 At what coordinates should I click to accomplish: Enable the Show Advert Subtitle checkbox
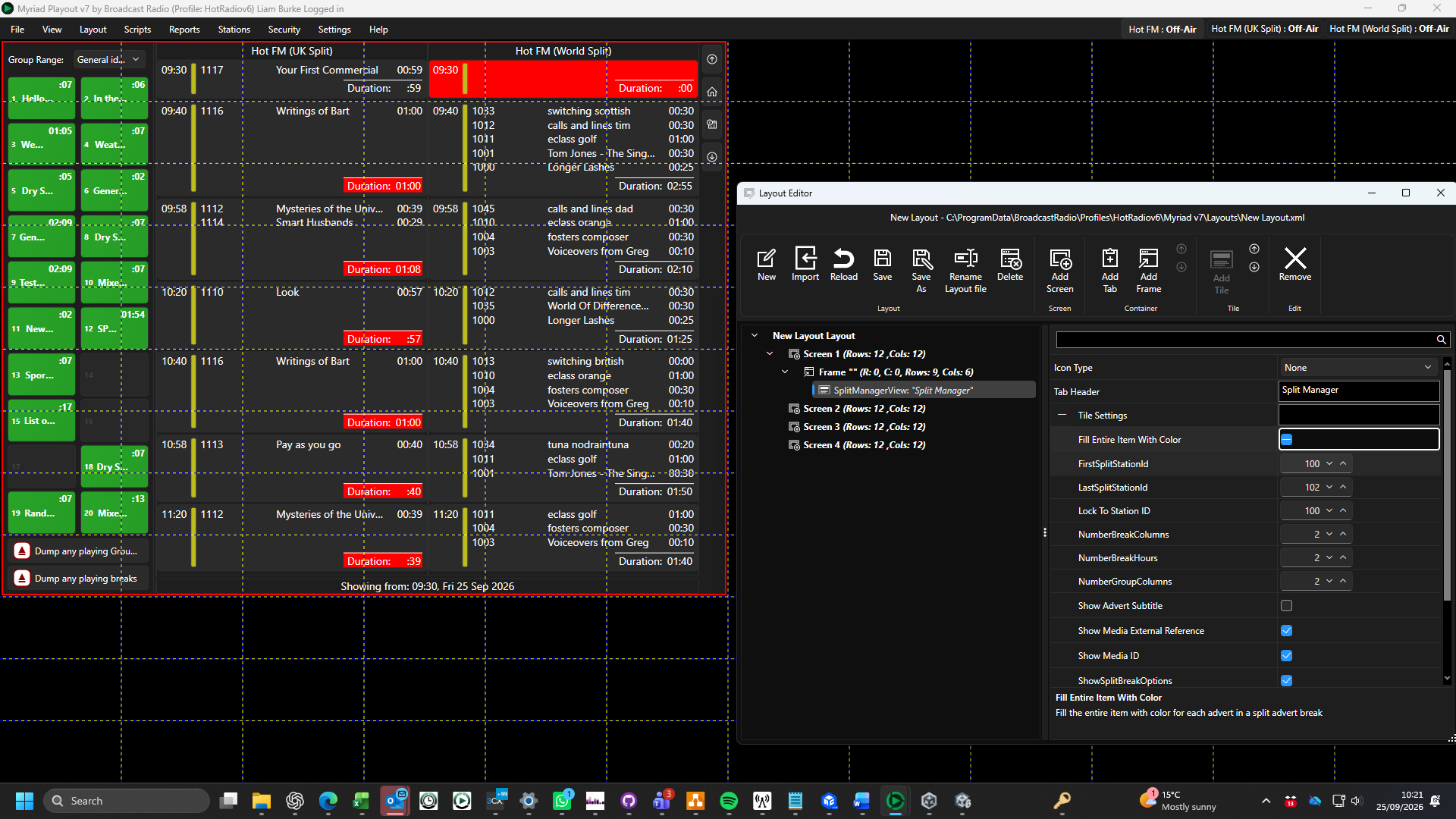click(1286, 606)
